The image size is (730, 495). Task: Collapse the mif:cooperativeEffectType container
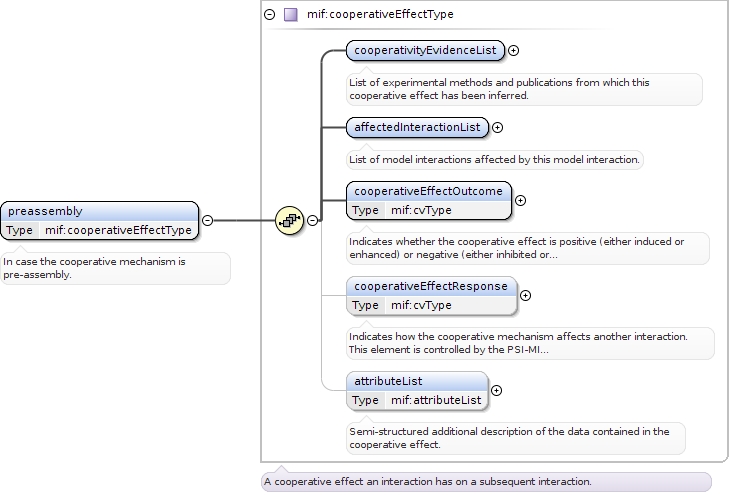coord(270,15)
